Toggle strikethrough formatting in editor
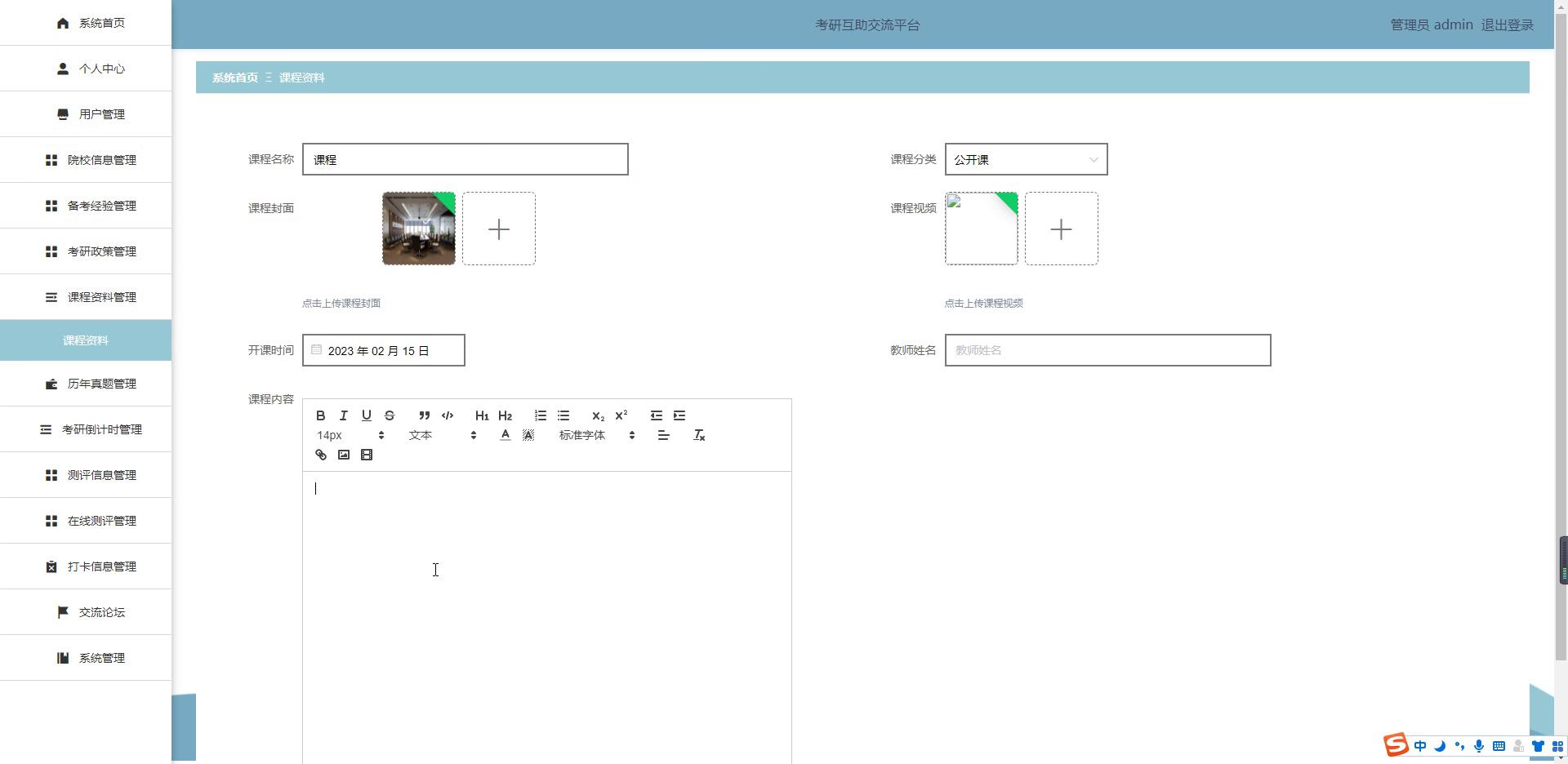Screen dimensions: 1568x764 [x=390, y=415]
